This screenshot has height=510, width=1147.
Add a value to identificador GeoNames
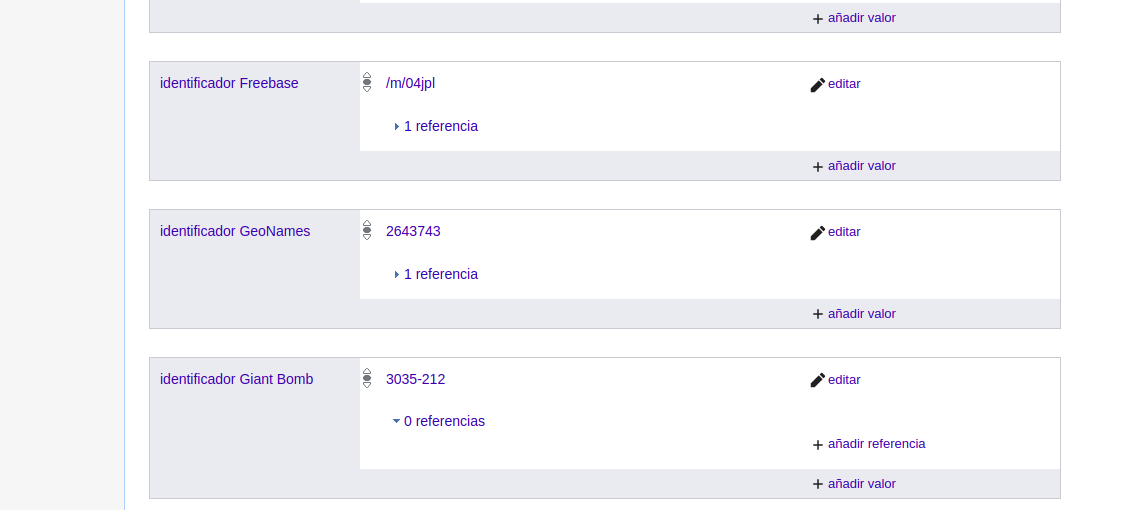[861, 313]
